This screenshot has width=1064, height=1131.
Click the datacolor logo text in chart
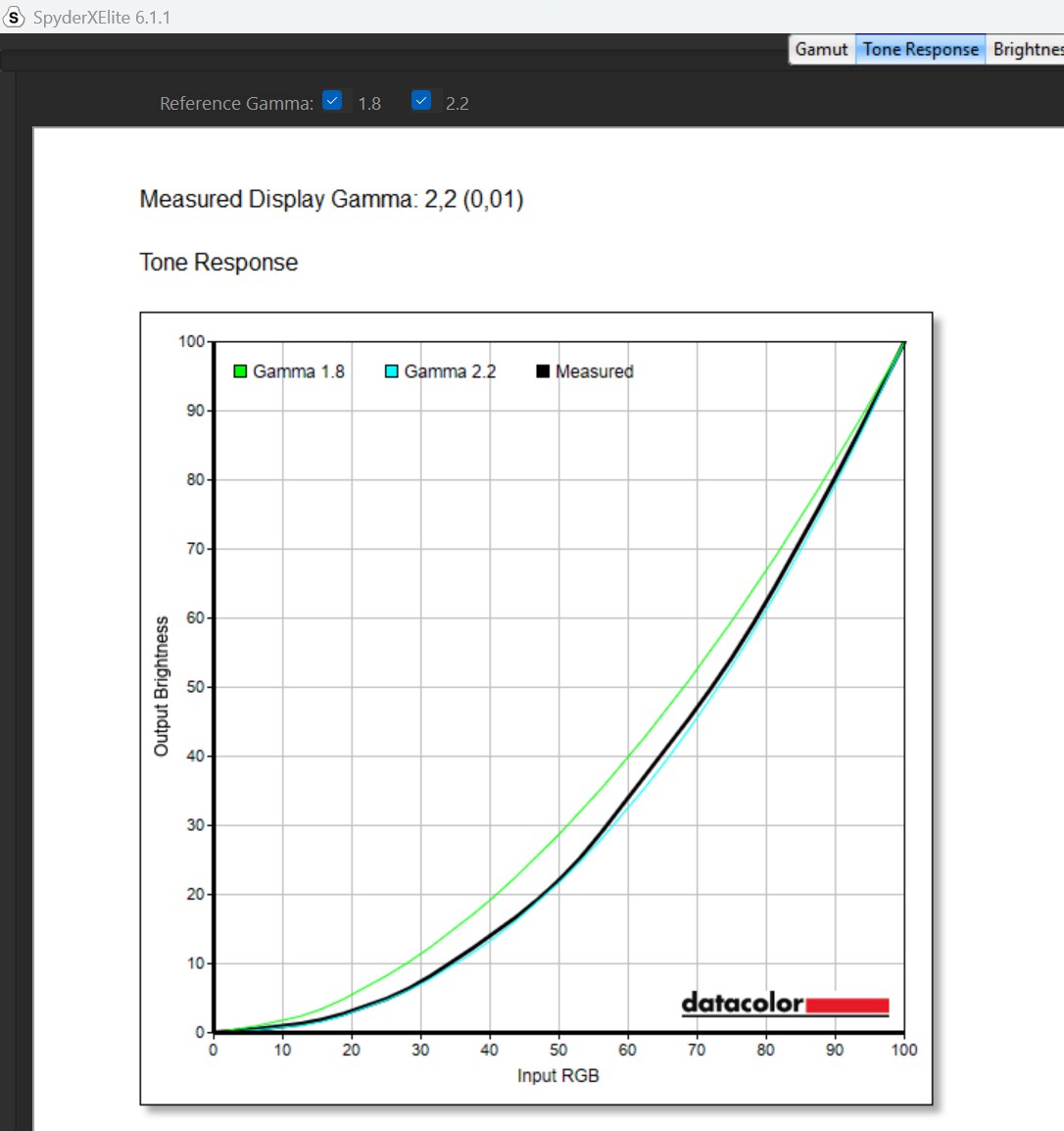point(742,1003)
